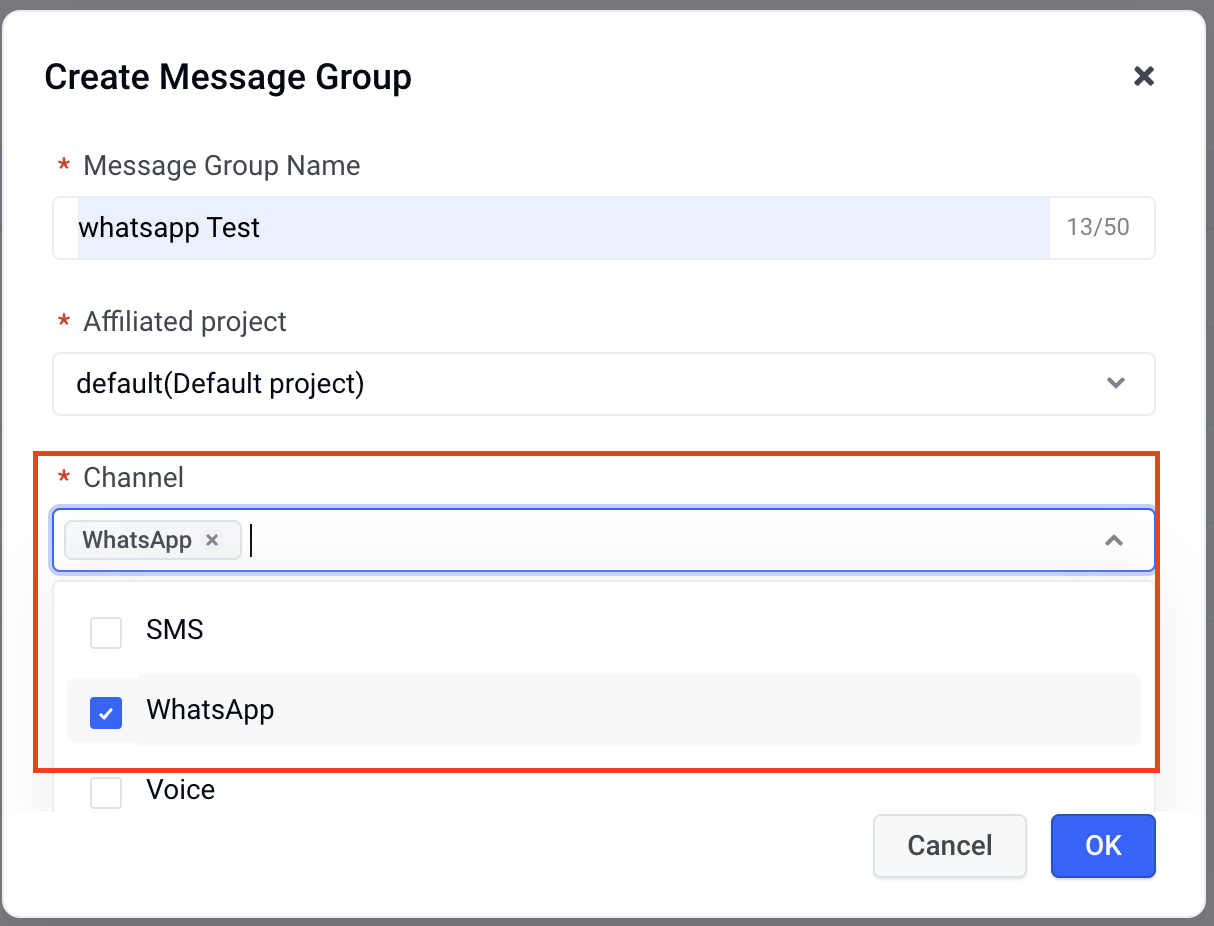Focus the Message Group Name input

click(x=563, y=228)
